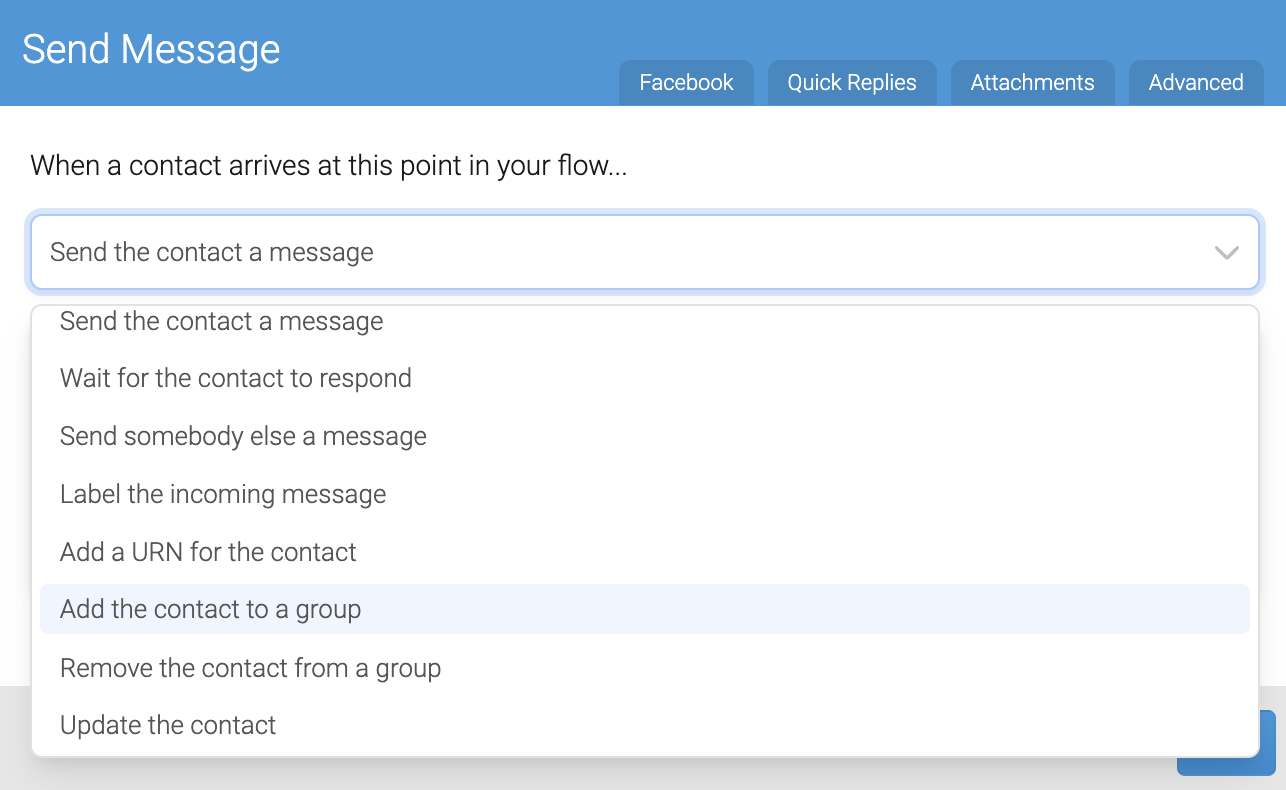Choose 'Send the contact a message' in the list

(644, 322)
